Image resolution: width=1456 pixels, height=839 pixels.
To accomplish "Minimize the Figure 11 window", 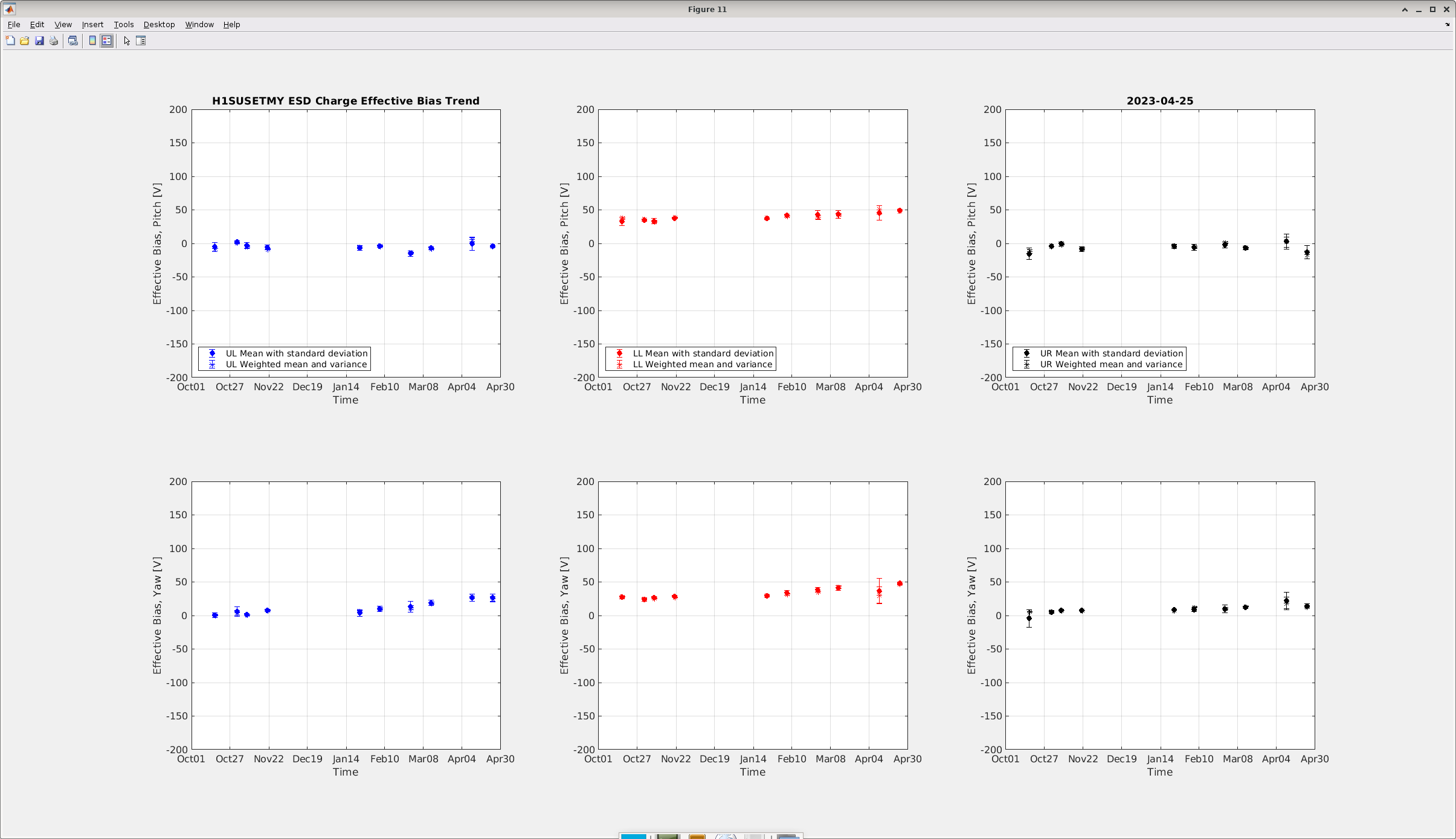I will point(1419,10).
